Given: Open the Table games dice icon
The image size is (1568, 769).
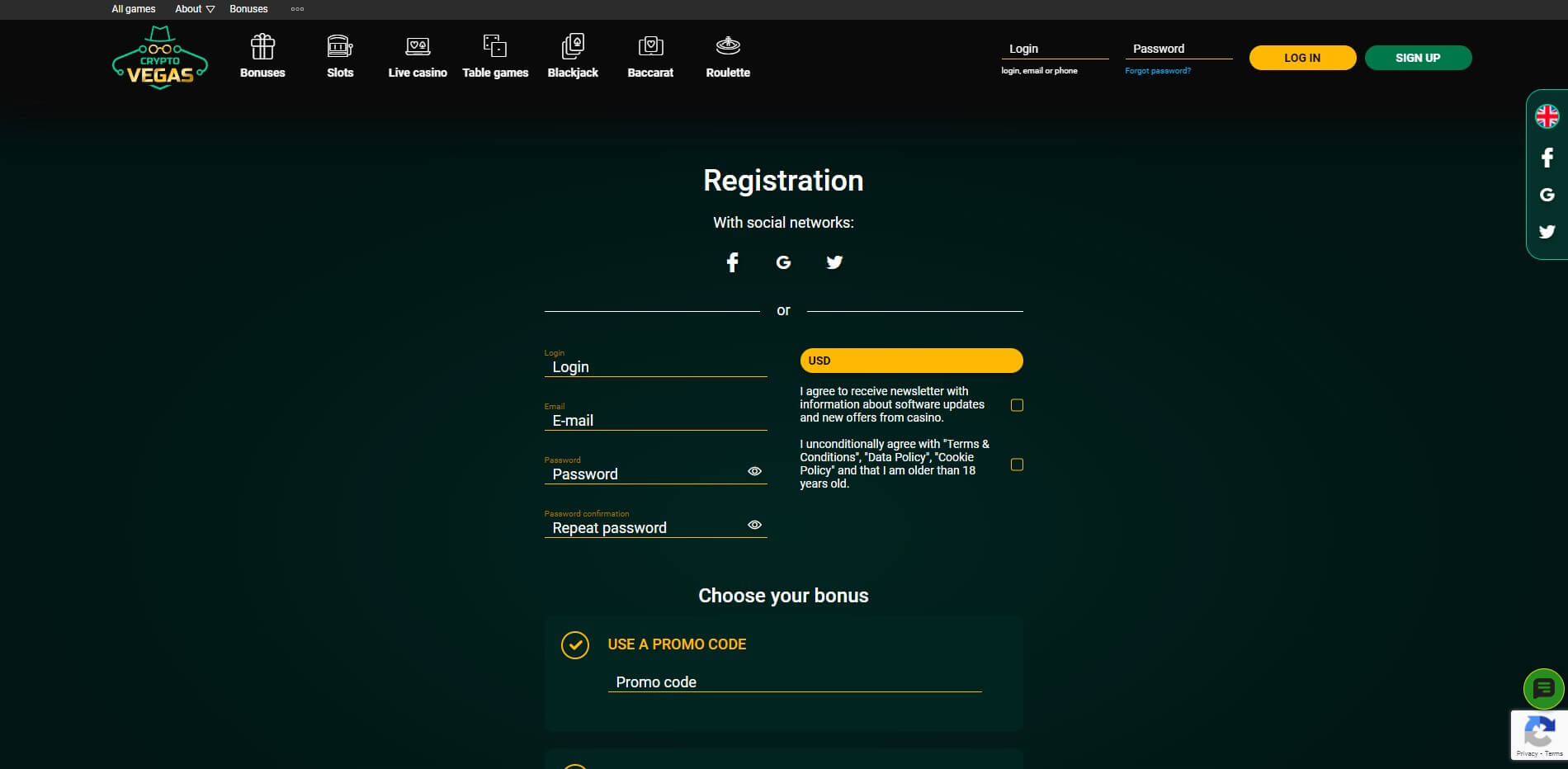Looking at the screenshot, I should pos(495,46).
